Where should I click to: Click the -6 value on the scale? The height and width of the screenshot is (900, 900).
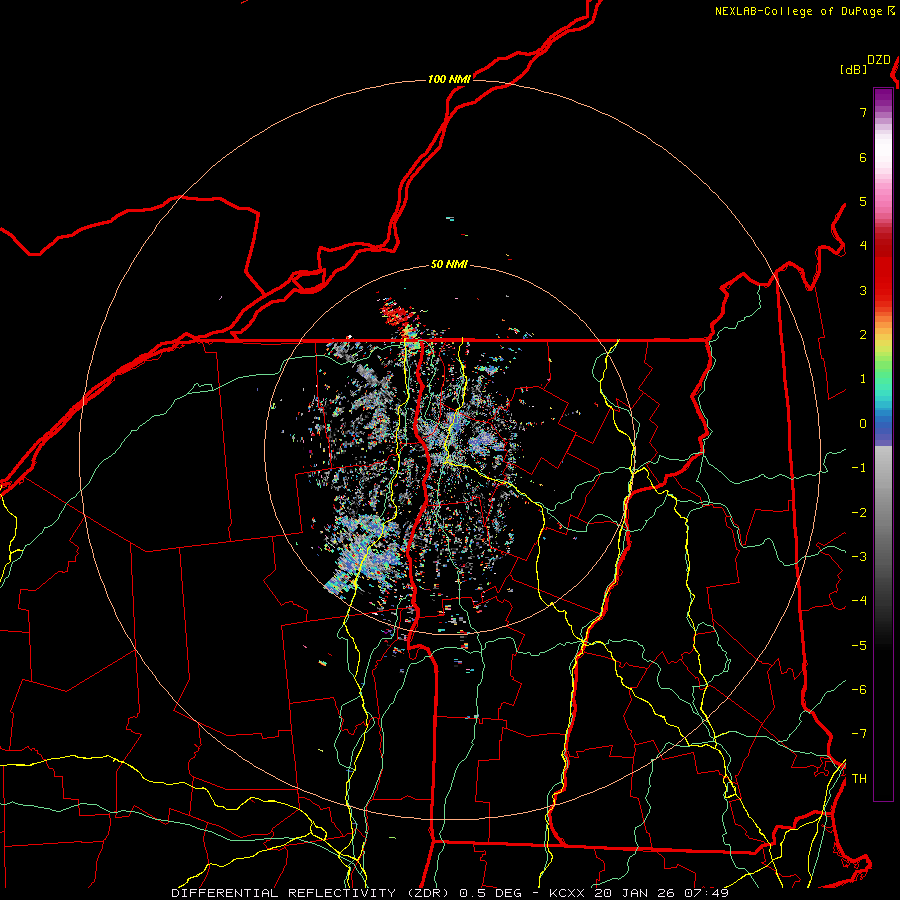(x=859, y=689)
